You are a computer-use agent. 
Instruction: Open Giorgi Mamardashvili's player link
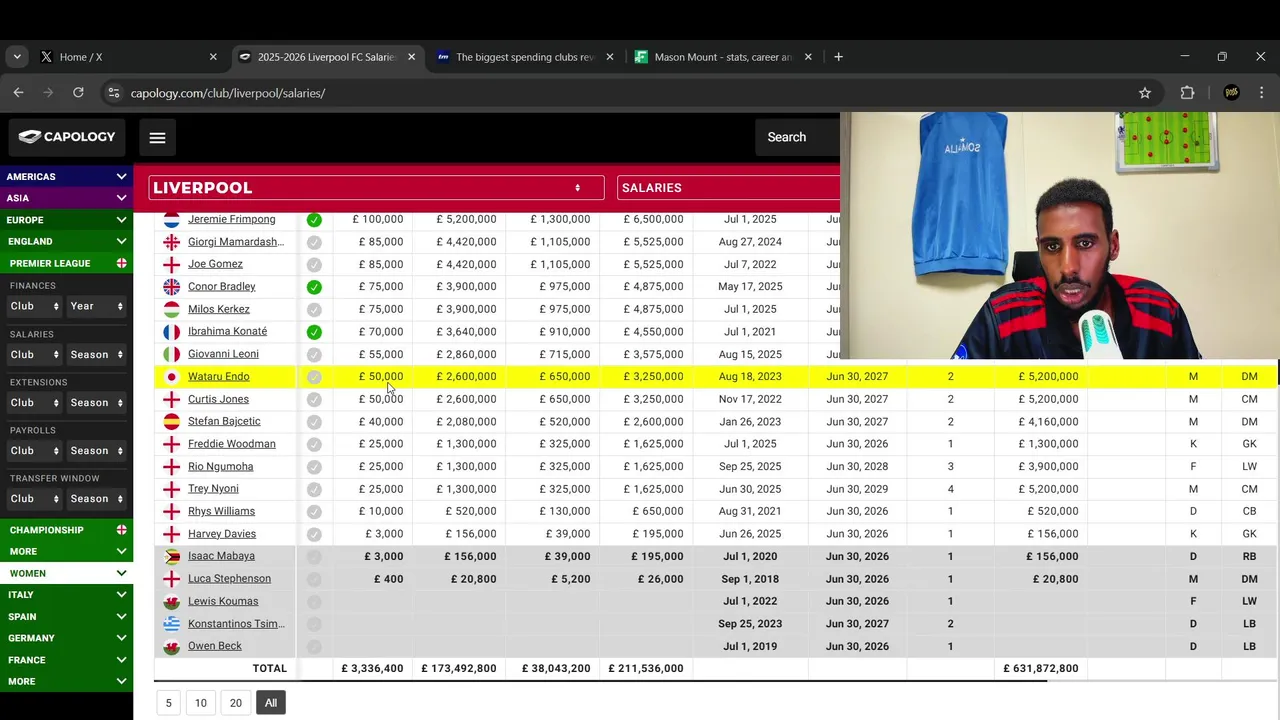tap(236, 242)
